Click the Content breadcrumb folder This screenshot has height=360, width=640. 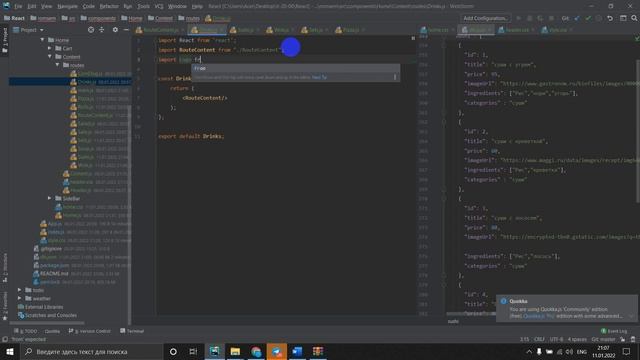tap(160, 18)
